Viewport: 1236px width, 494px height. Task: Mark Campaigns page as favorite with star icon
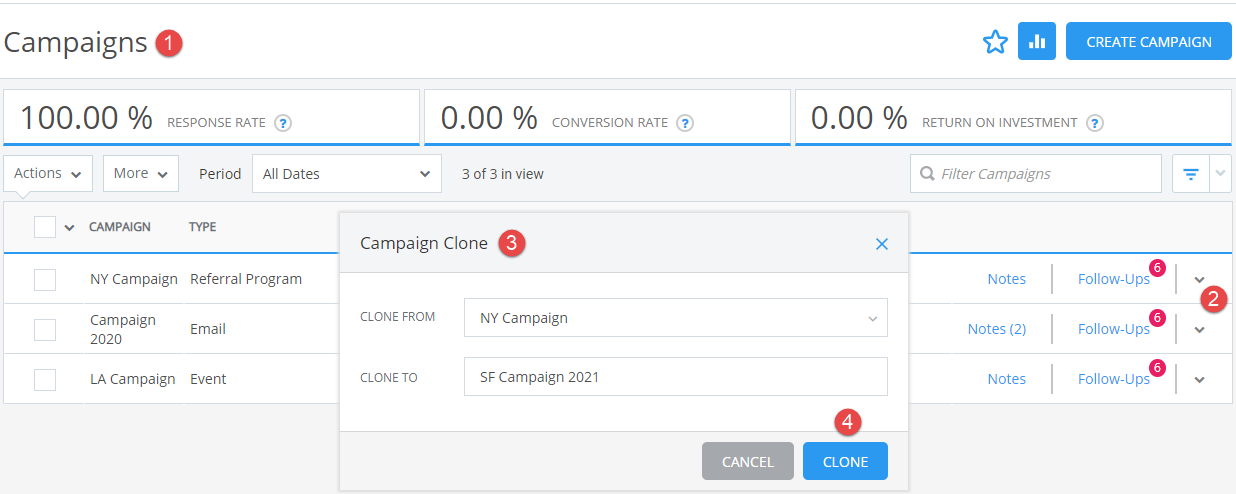pos(995,42)
